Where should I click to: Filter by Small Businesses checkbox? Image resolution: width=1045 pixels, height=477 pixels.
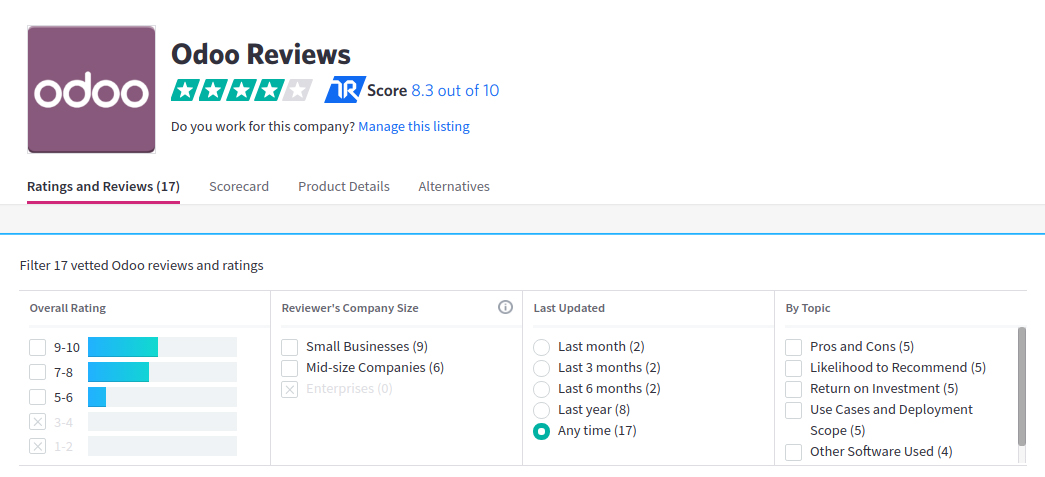pos(289,347)
